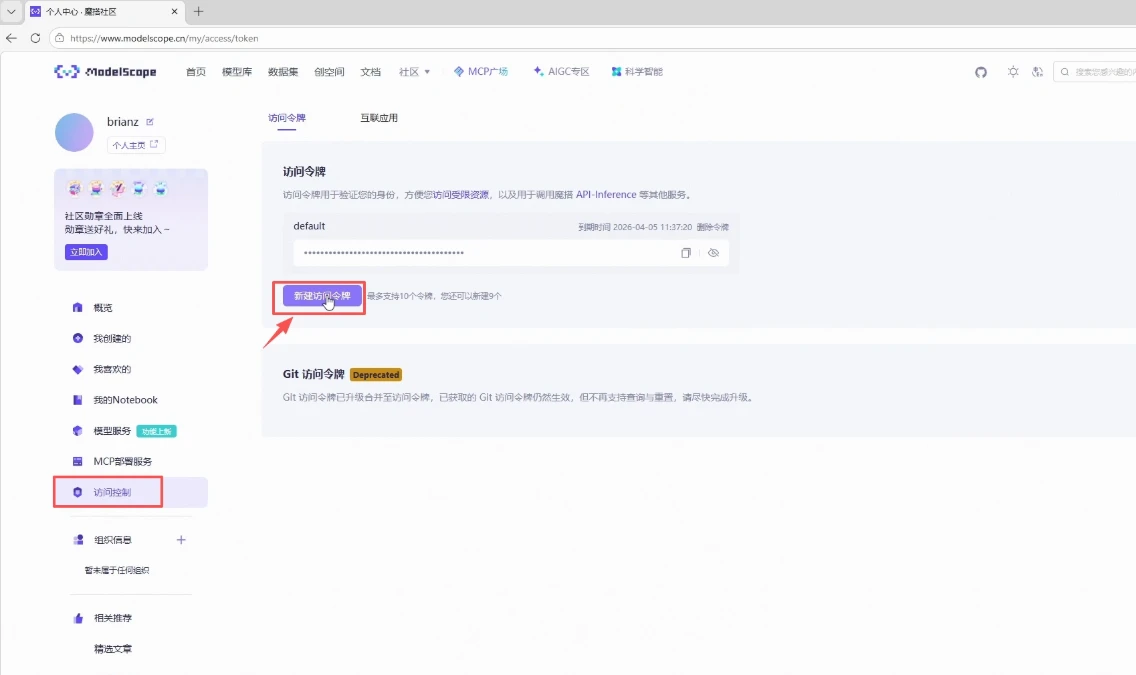The width and height of the screenshot is (1136, 675).
Task: Open the ModelScope GitHub icon
Action: point(980,71)
